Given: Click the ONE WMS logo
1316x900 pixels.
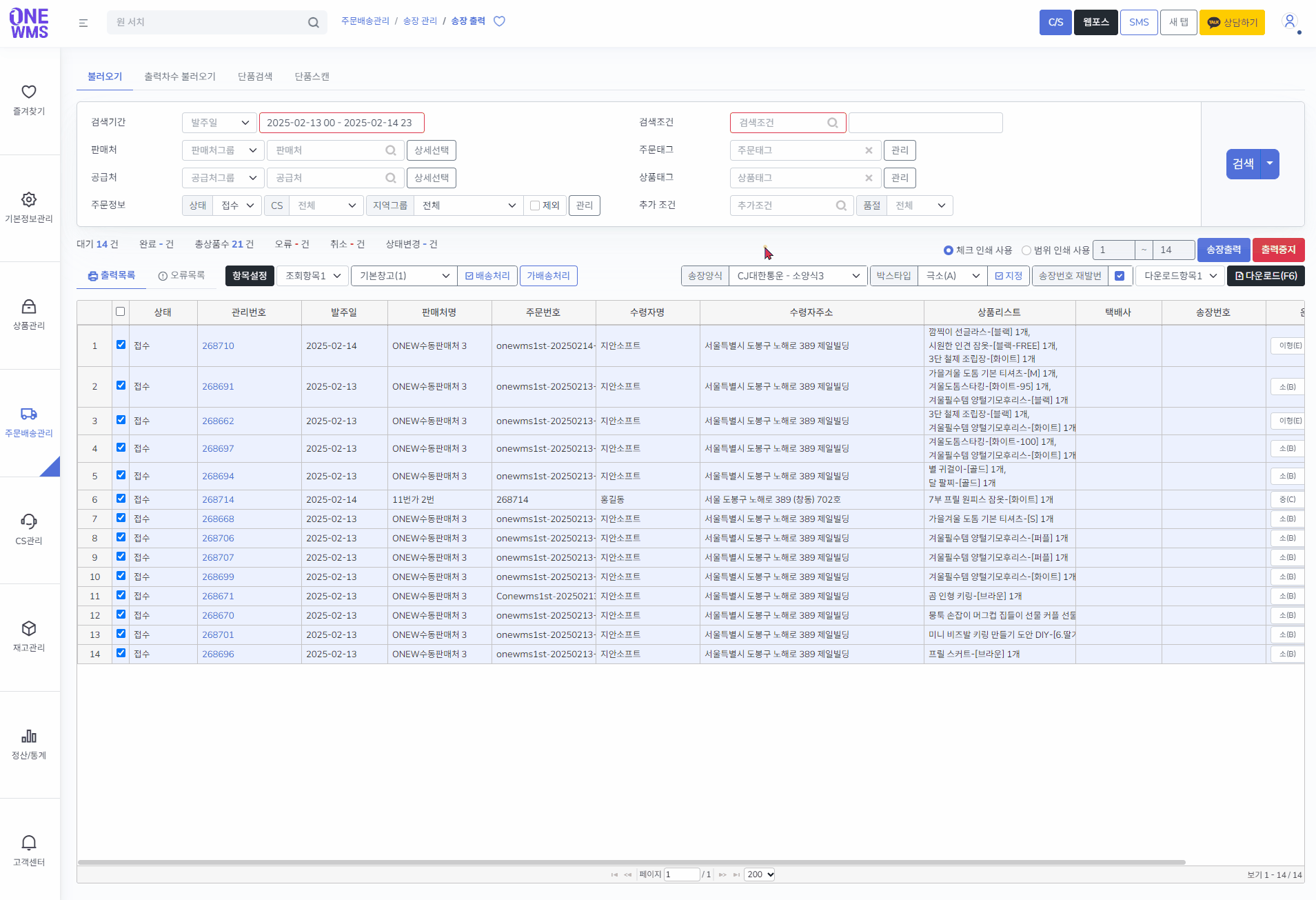Looking at the screenshot, I should click(29, 23).
